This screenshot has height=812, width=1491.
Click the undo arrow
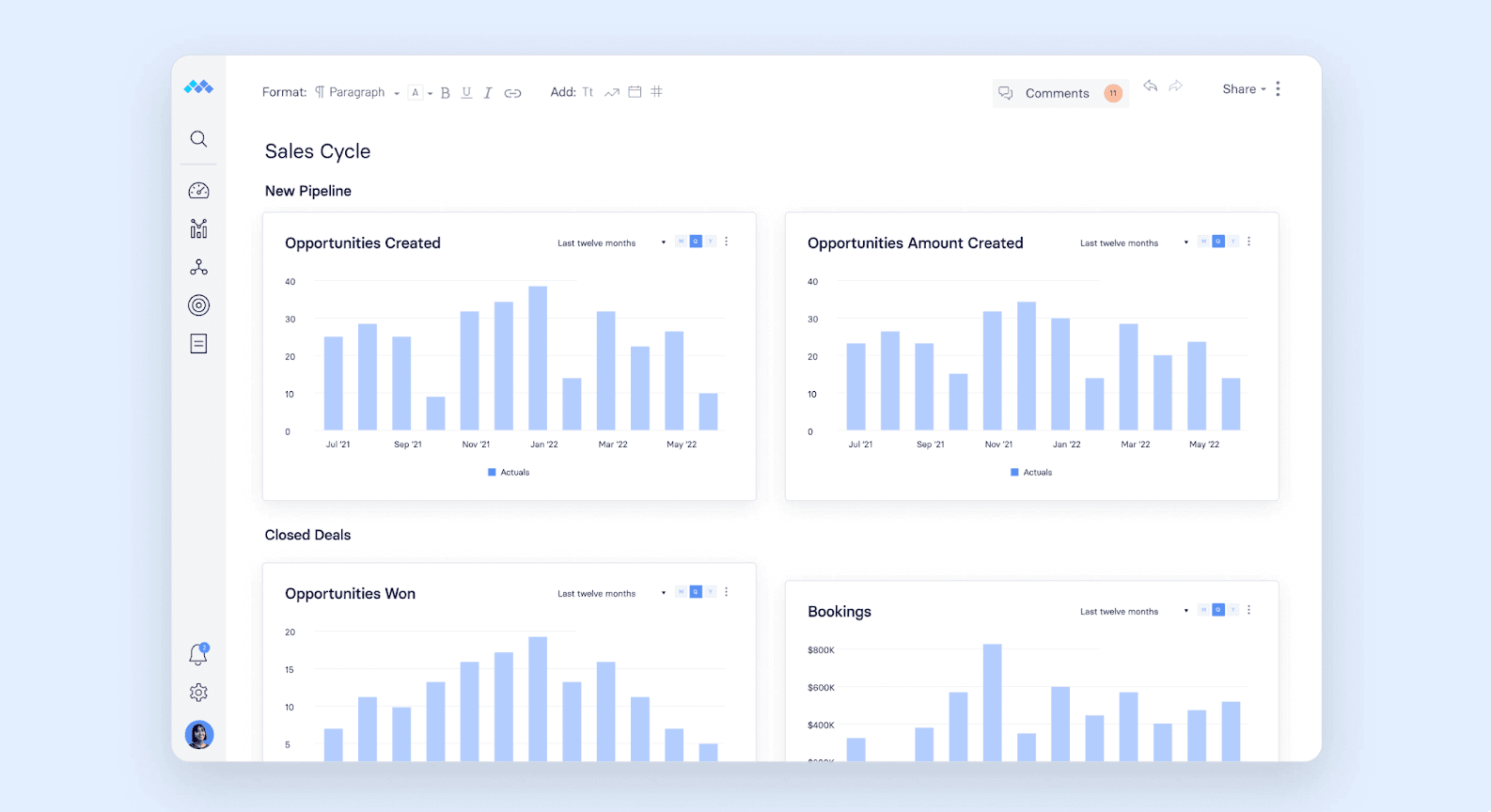click(x=1150, y=86)
